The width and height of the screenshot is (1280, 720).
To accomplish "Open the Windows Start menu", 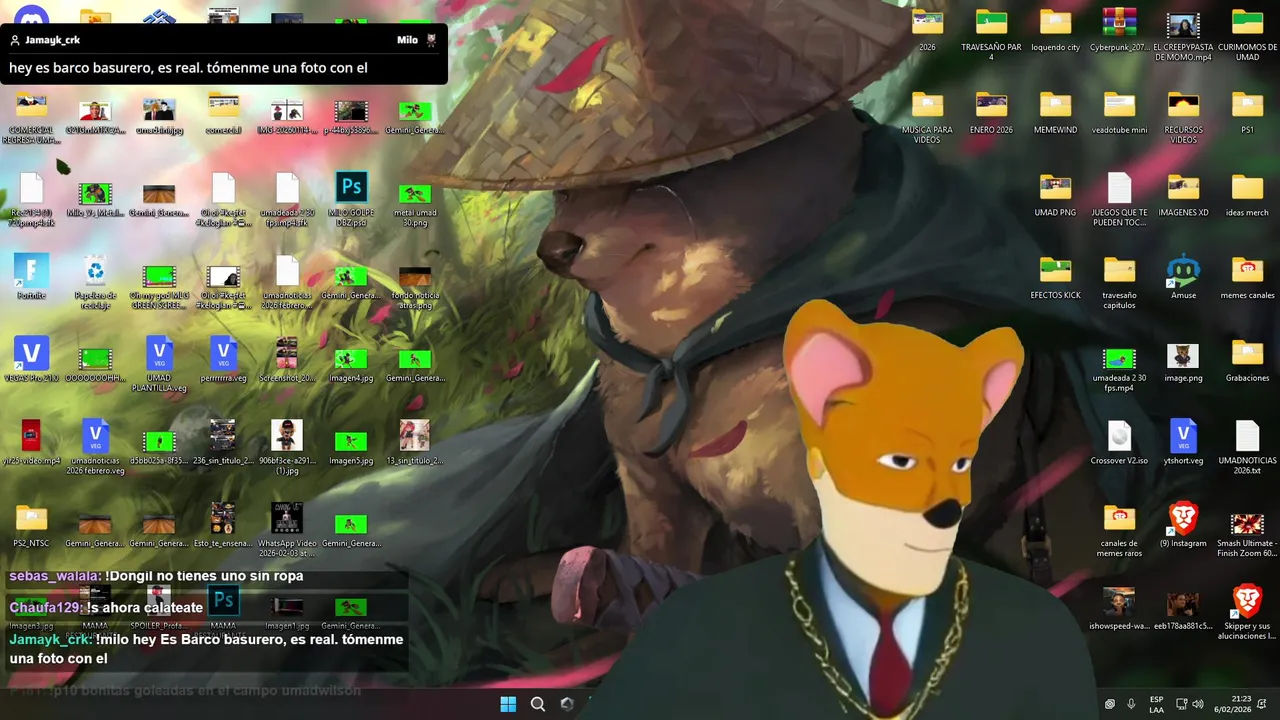I will [508, 704].
